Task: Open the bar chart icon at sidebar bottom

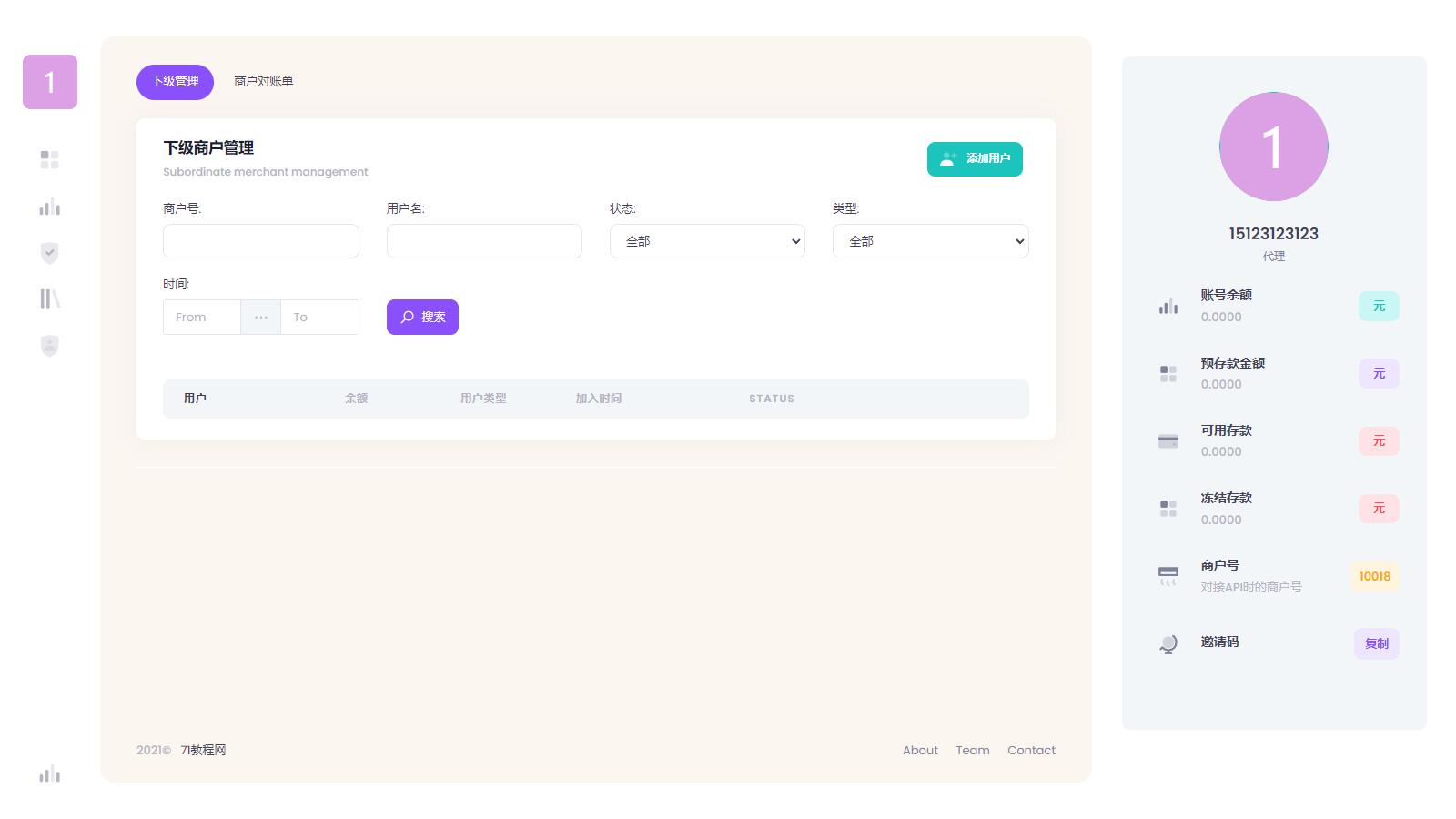Action: (50, 773)
